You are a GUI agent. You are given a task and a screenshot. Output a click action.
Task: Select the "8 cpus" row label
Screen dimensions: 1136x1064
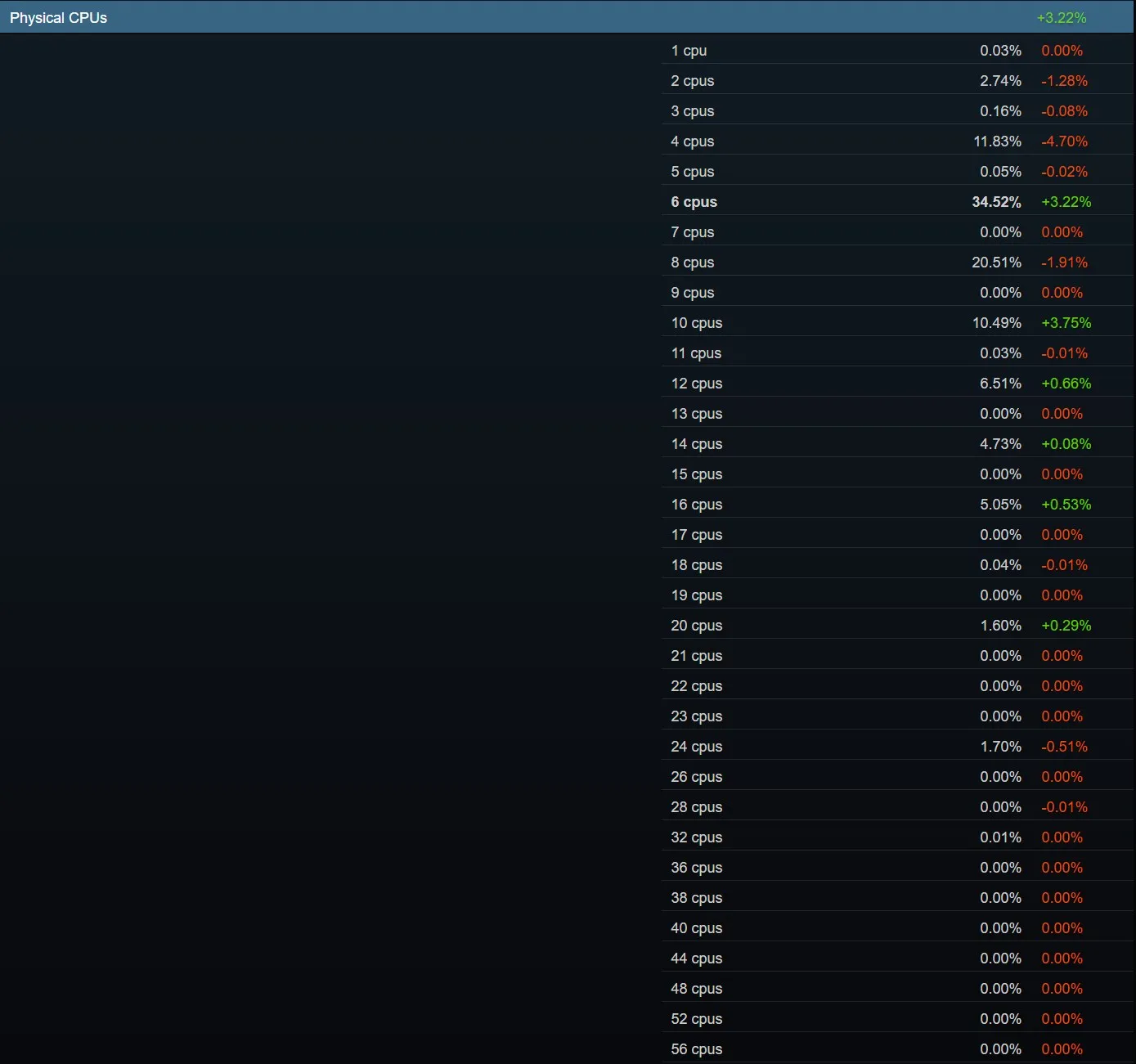[x=693, y=263]
